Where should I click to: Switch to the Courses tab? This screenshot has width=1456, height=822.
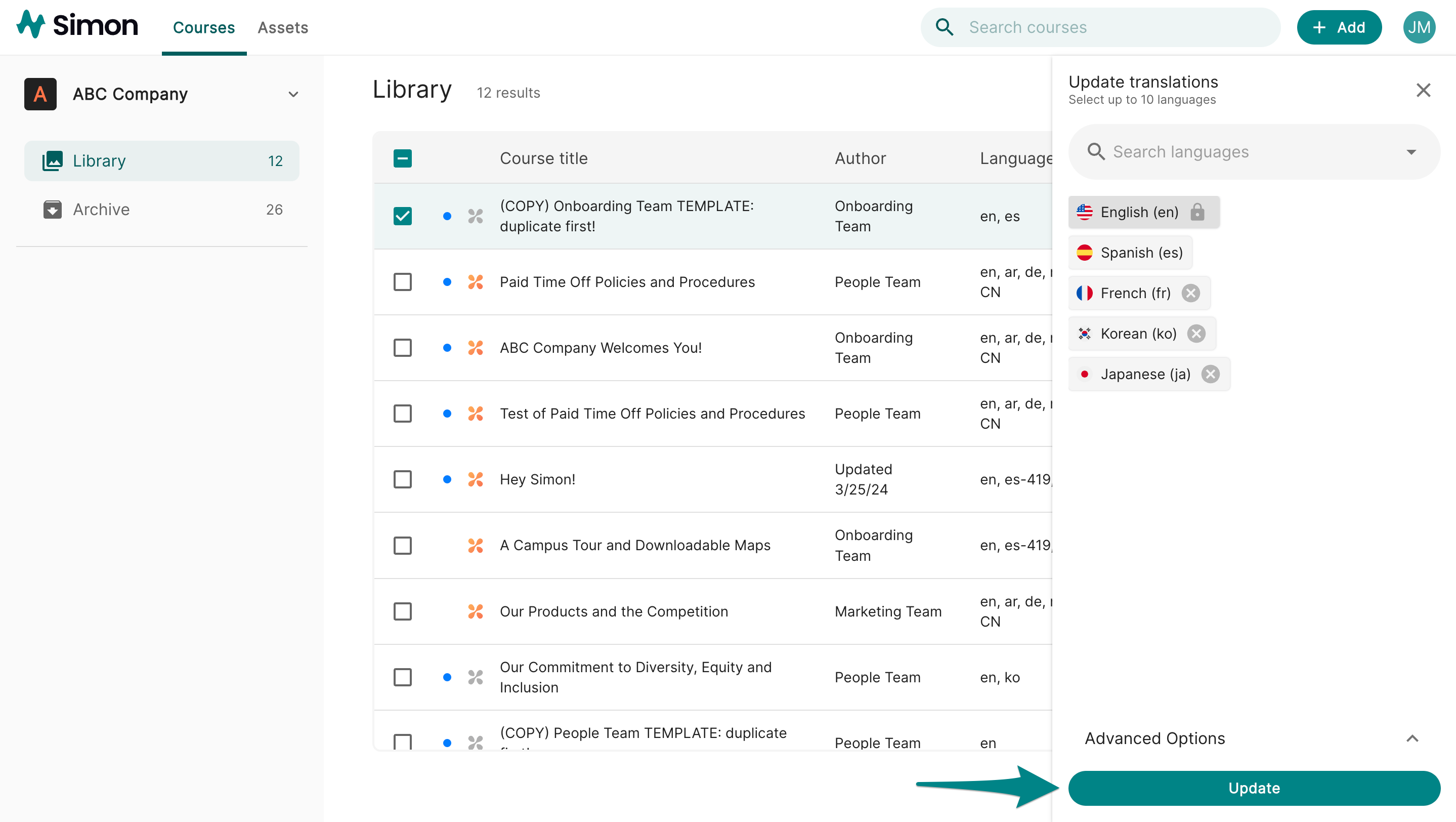point(204,27)
